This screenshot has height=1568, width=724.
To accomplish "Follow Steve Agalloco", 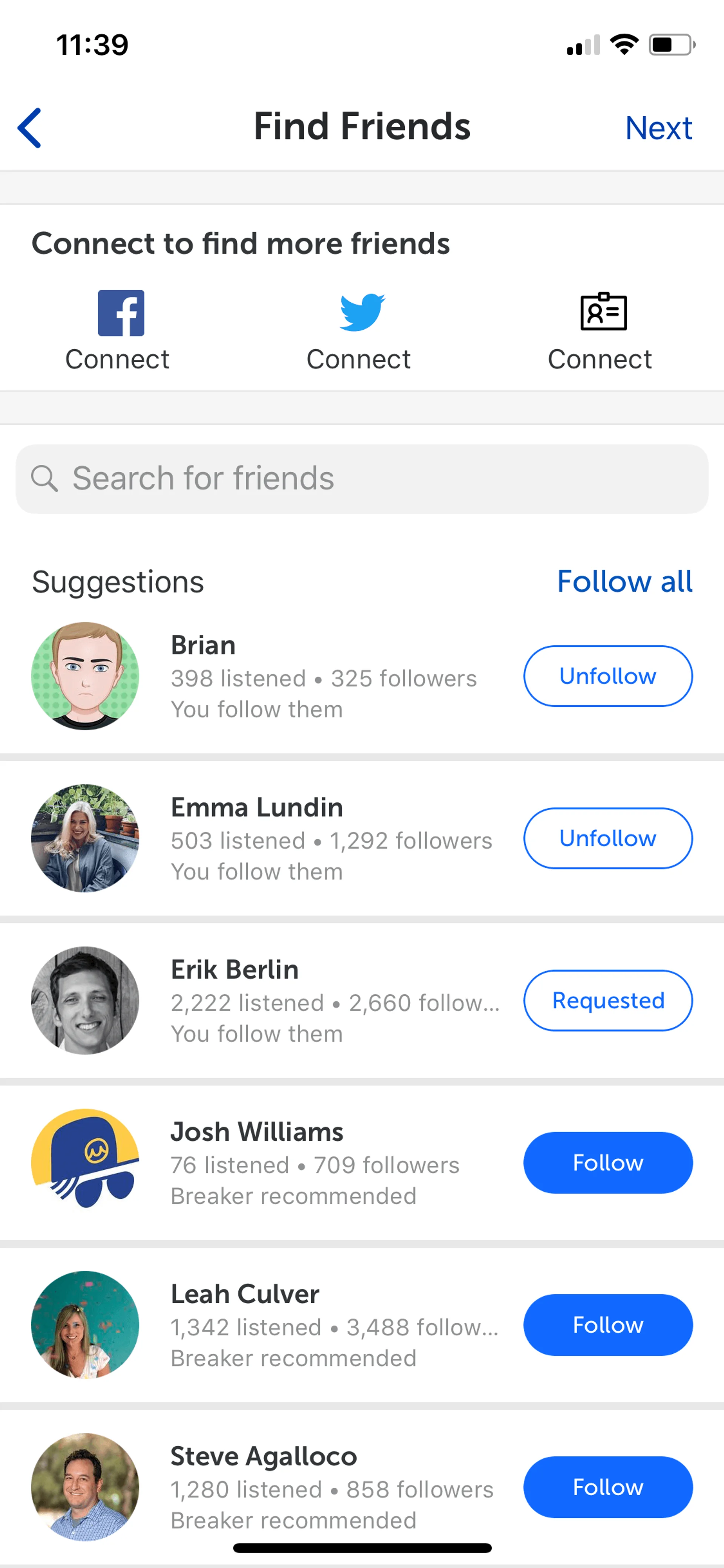I will click(607, 1487).
